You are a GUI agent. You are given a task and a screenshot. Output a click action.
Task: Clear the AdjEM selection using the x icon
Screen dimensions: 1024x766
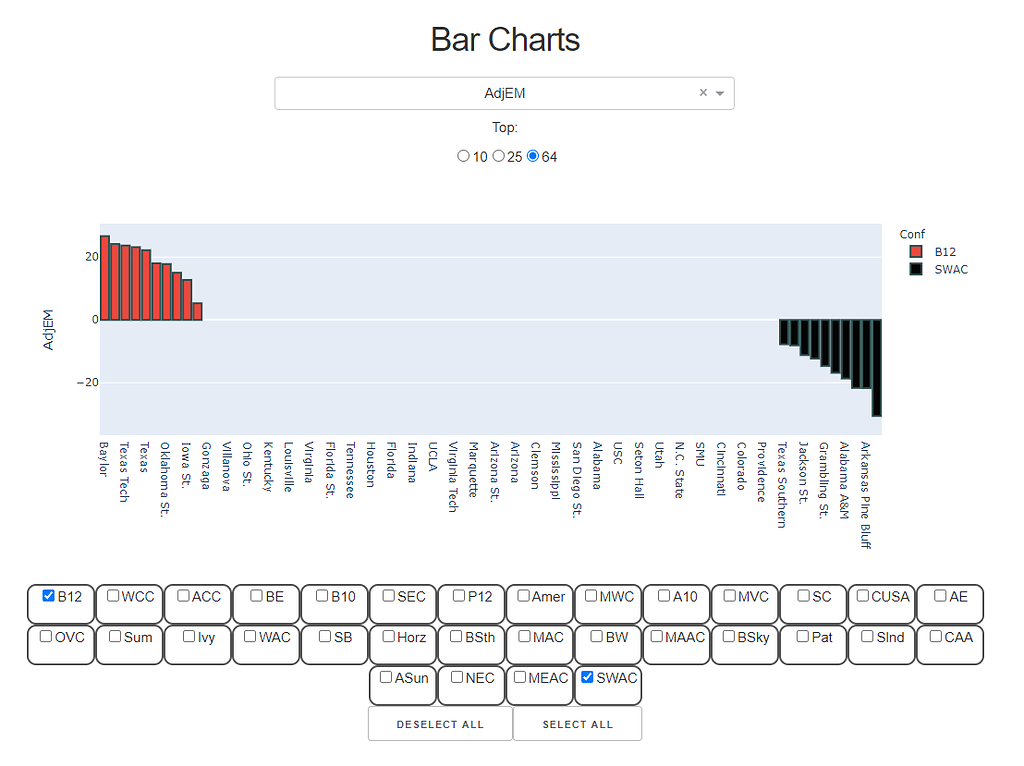[703, 92]
